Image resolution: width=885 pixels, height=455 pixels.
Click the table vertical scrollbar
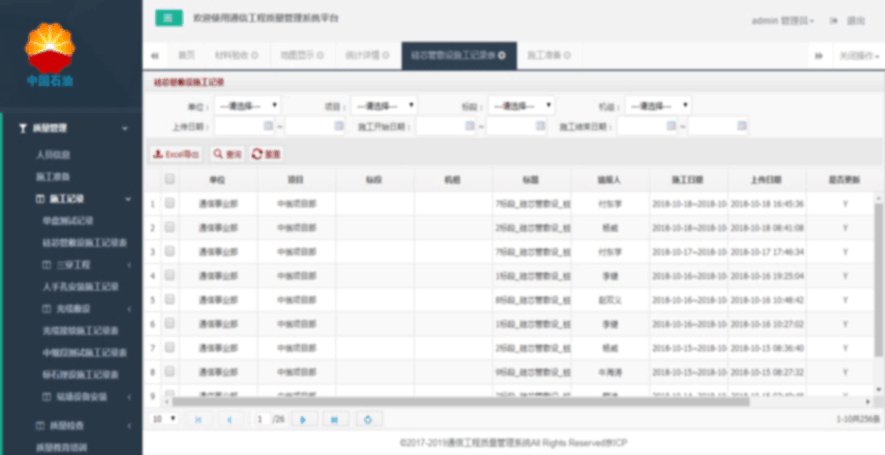point(878,279)
